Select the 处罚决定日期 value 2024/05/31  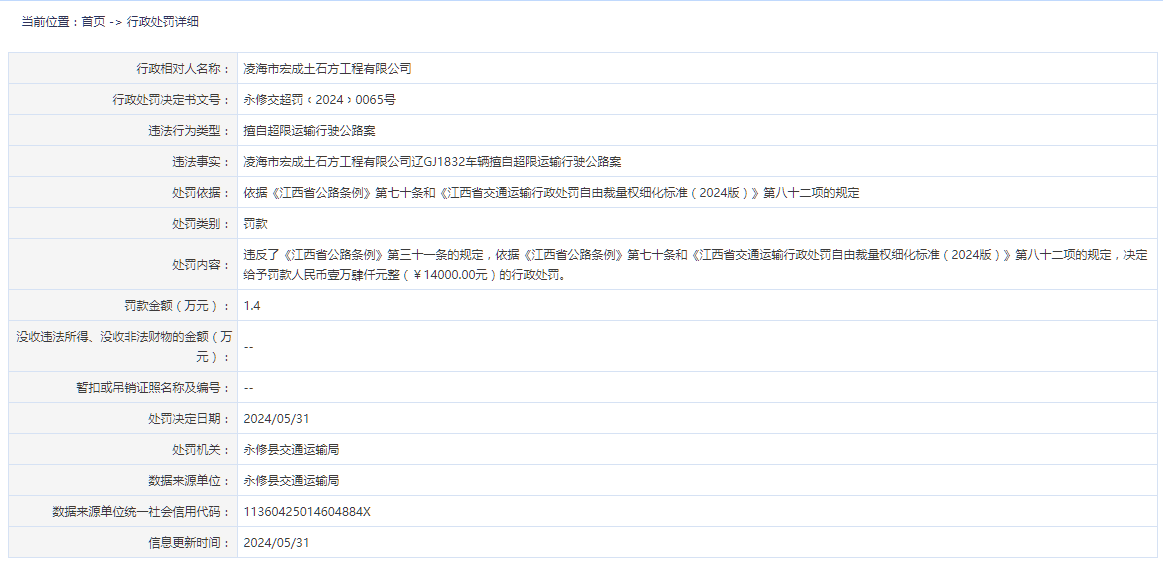click(276, 418)
